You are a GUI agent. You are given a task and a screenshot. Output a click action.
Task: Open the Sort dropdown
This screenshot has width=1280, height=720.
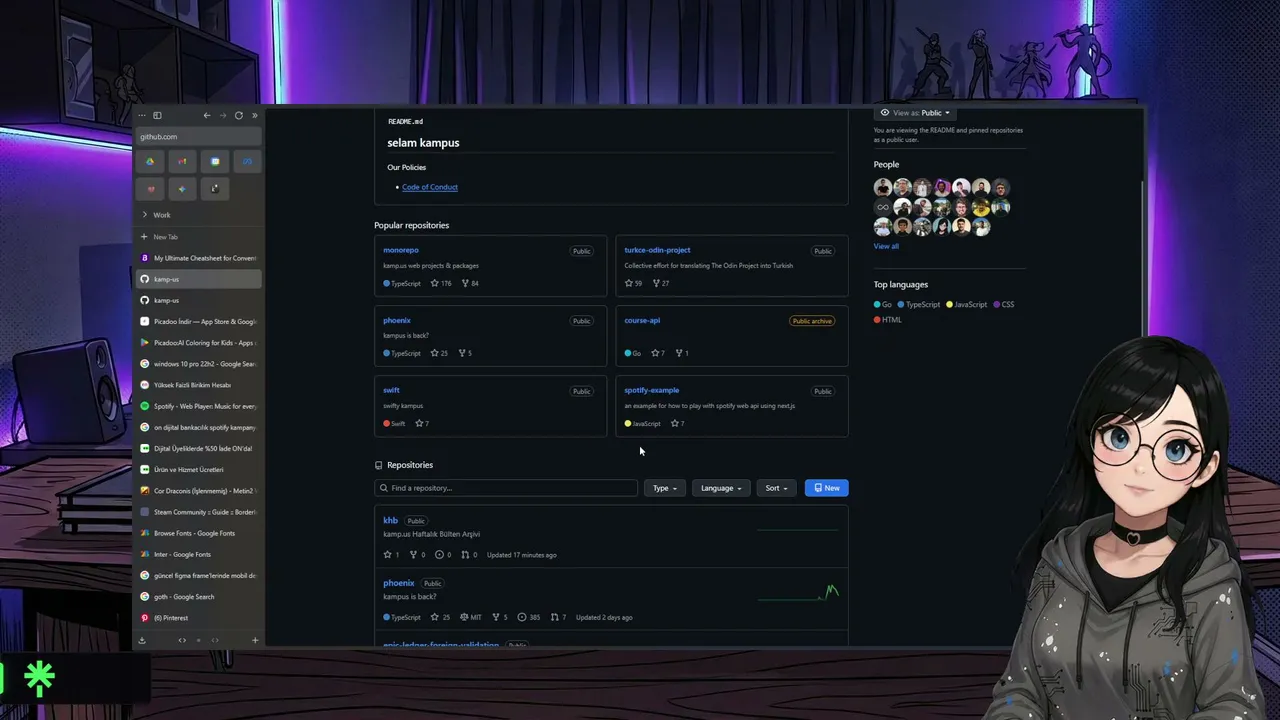pyautogui.click(x=777, y=488)
